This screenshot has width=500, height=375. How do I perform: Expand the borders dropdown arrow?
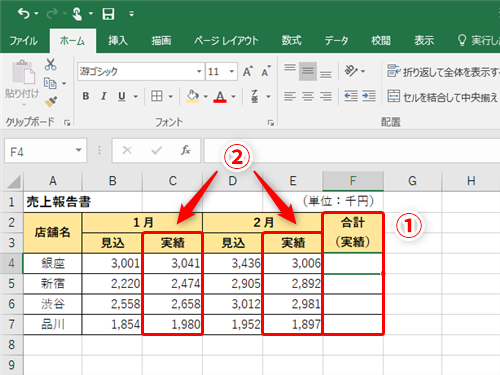coord(171,97)
